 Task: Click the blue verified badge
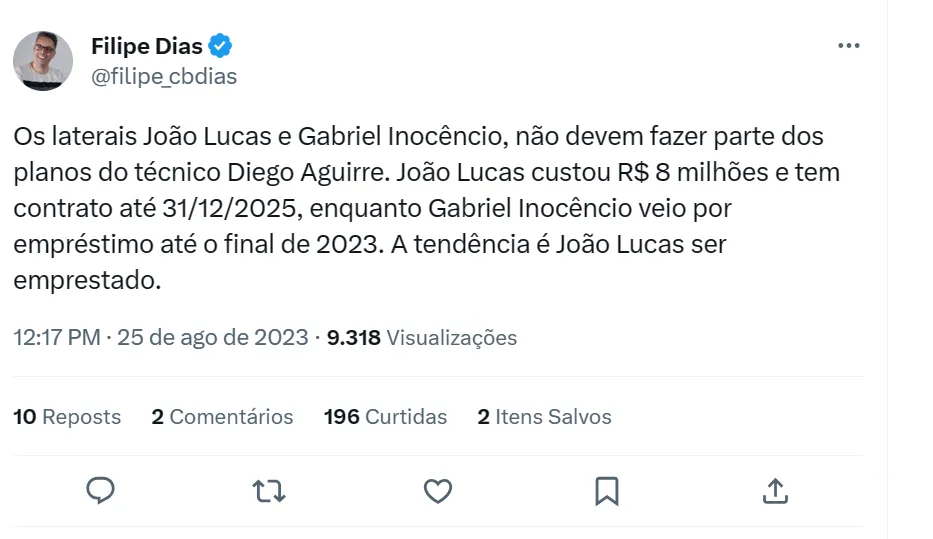point(221,46)
